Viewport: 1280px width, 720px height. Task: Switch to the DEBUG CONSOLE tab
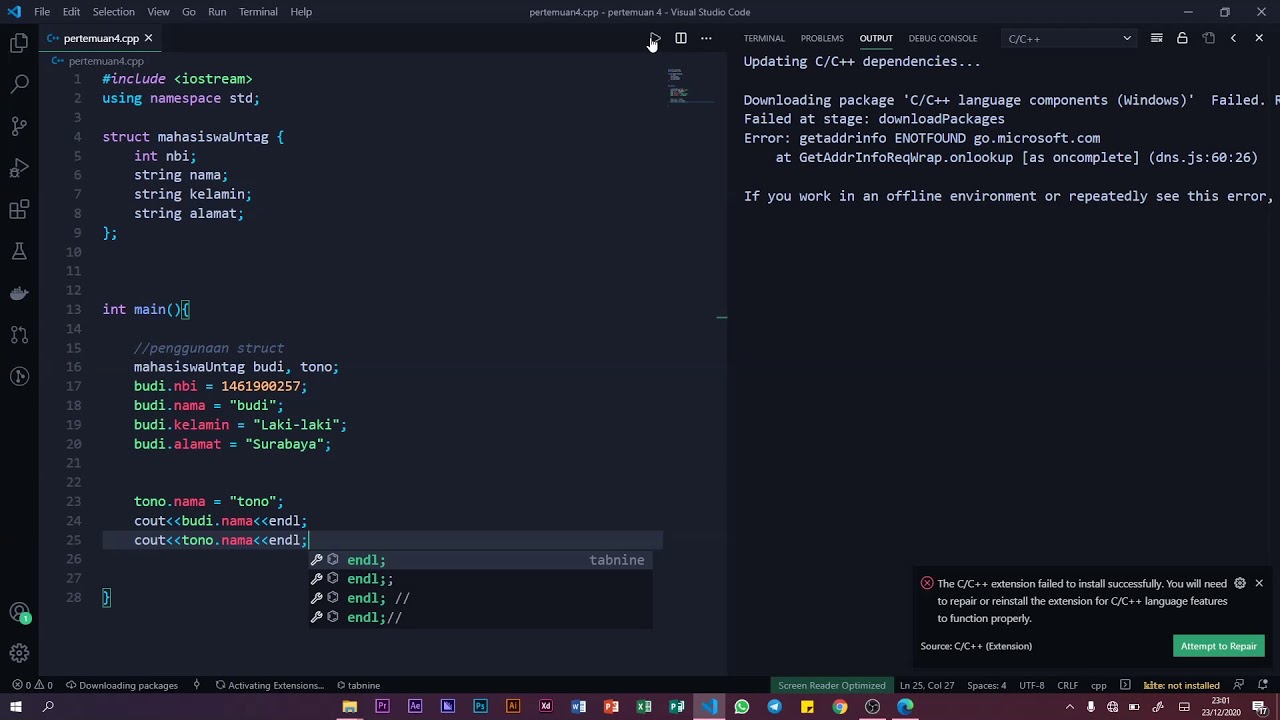943,38
